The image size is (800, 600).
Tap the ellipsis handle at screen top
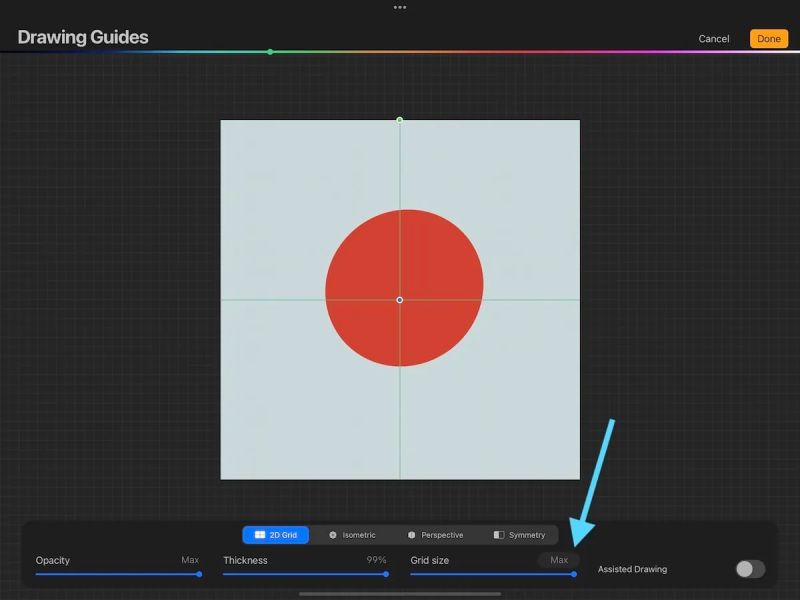[400, 7]
